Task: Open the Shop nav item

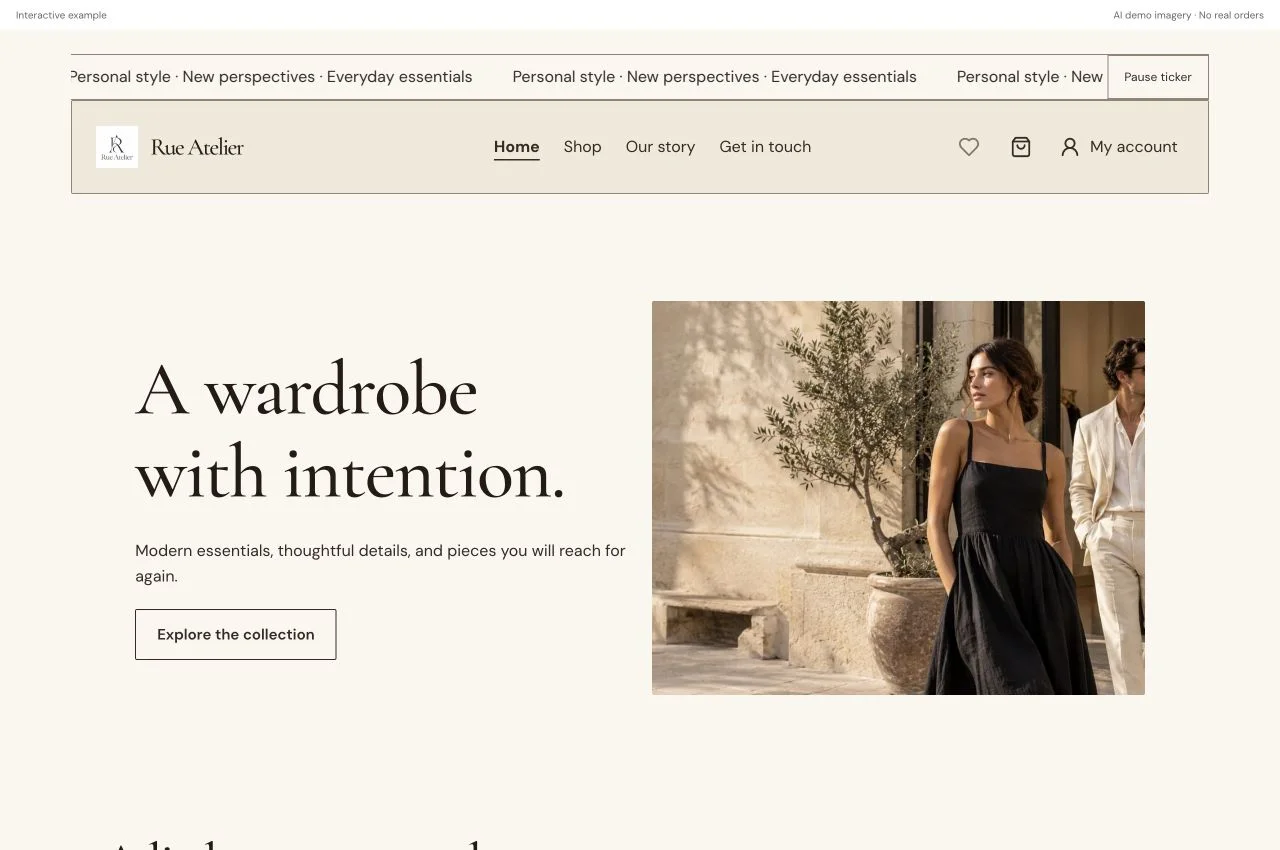Action: point(582,147)
